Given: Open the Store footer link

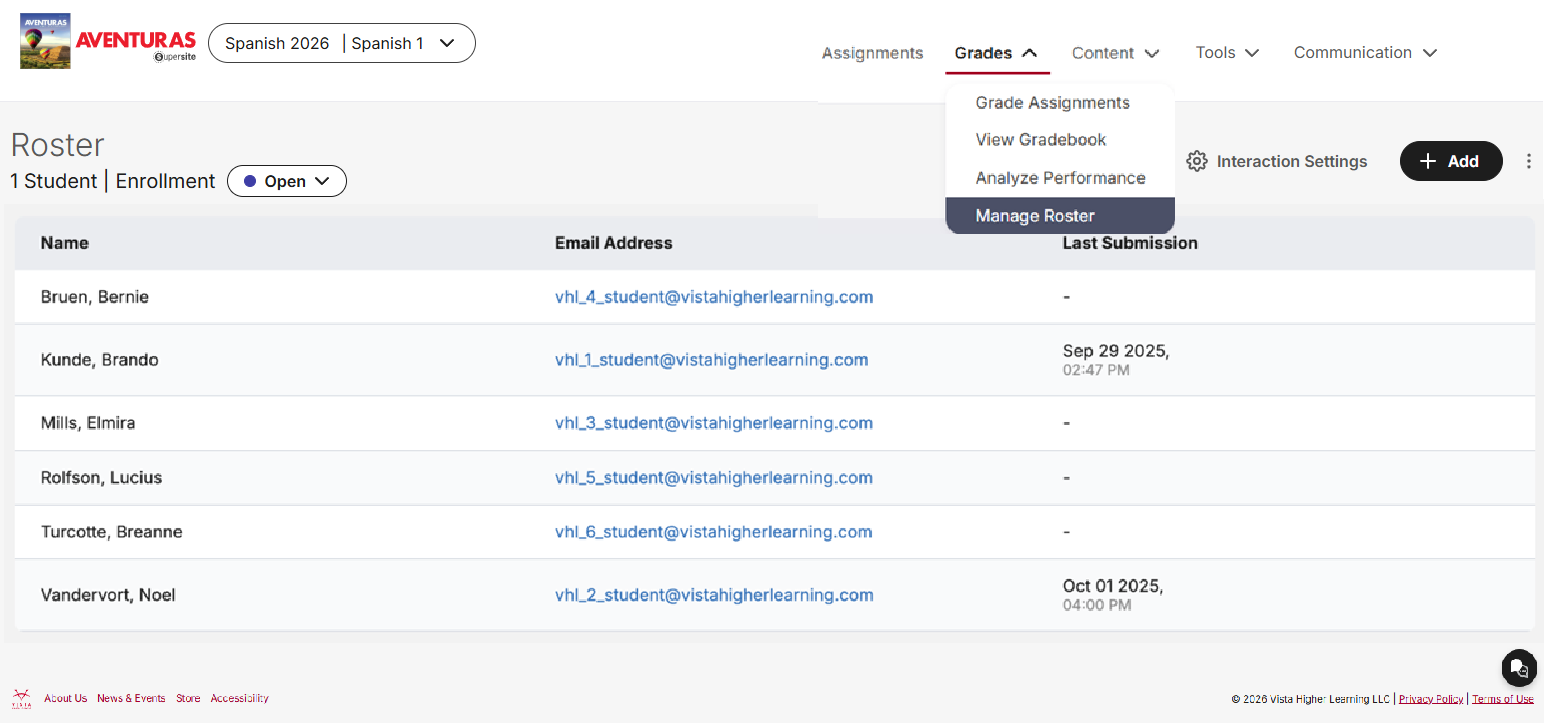Looking at the screenshot, I should click(x=188, y=698).
